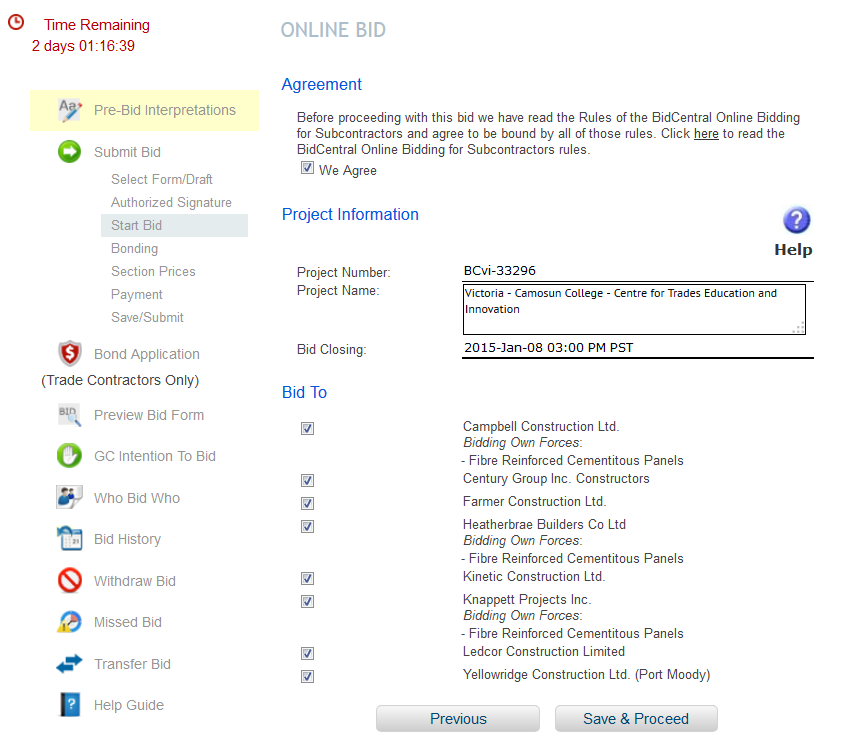Open the Withdraw Bid link
Screen dimensions: 842x749
(135, 581)
